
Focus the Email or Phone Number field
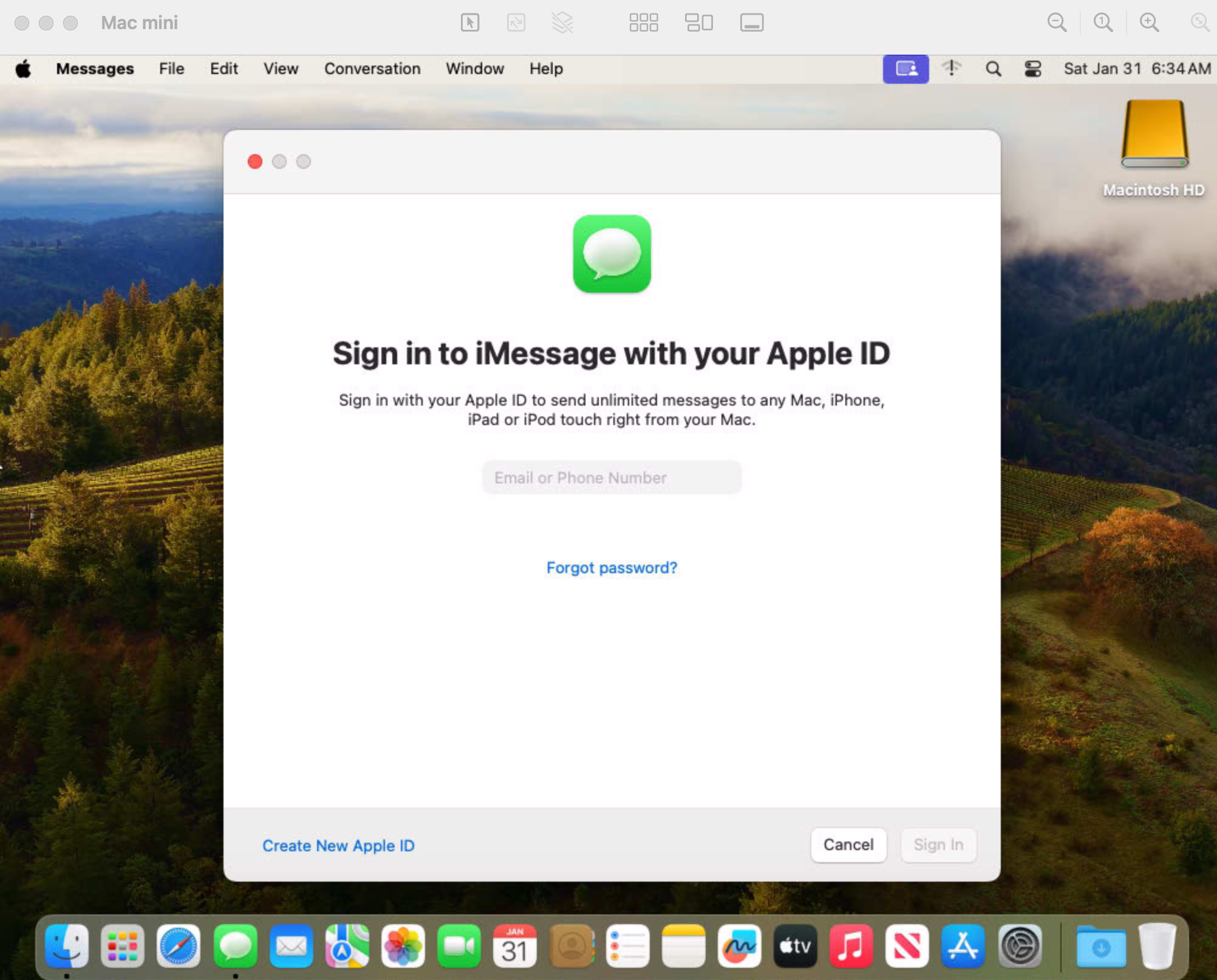coord(612,477)
